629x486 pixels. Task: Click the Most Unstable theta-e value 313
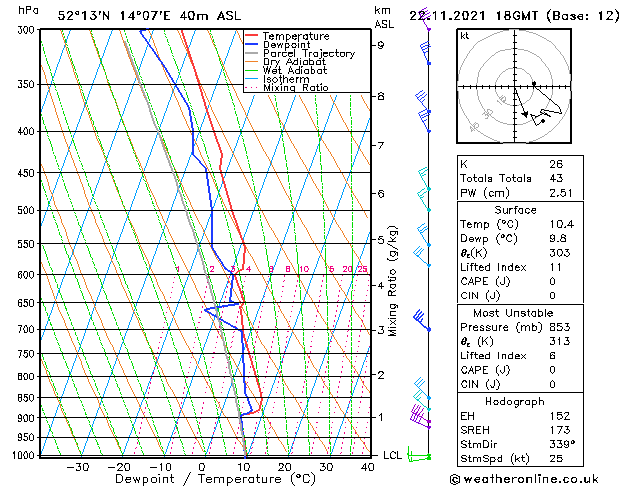[560, 341]
